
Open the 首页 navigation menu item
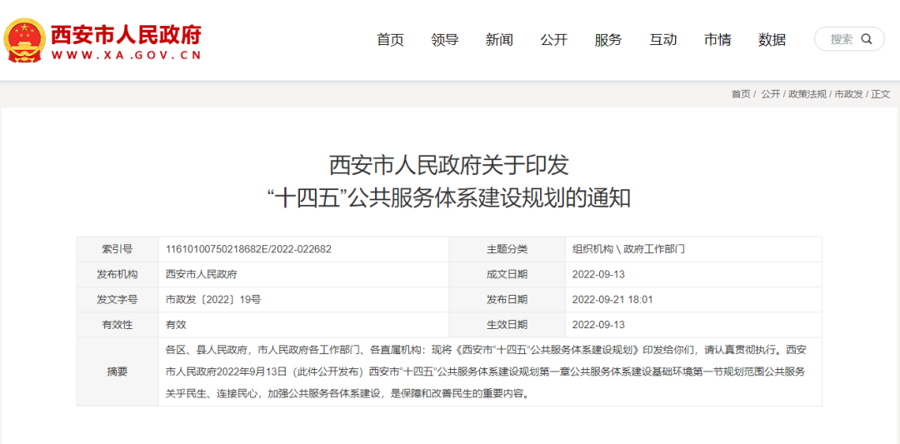(390, 40)
